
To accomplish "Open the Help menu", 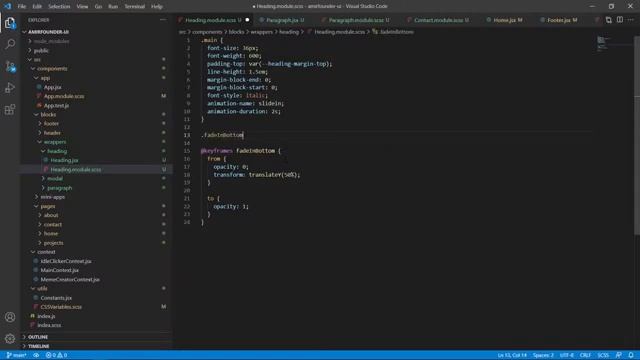I will [x=157, y=7].
